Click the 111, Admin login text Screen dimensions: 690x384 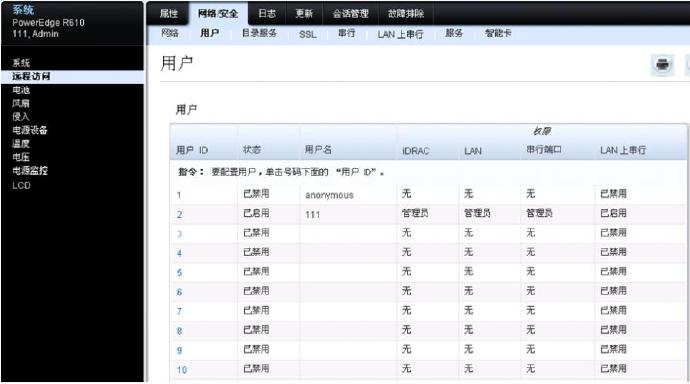tap(35, 33)
